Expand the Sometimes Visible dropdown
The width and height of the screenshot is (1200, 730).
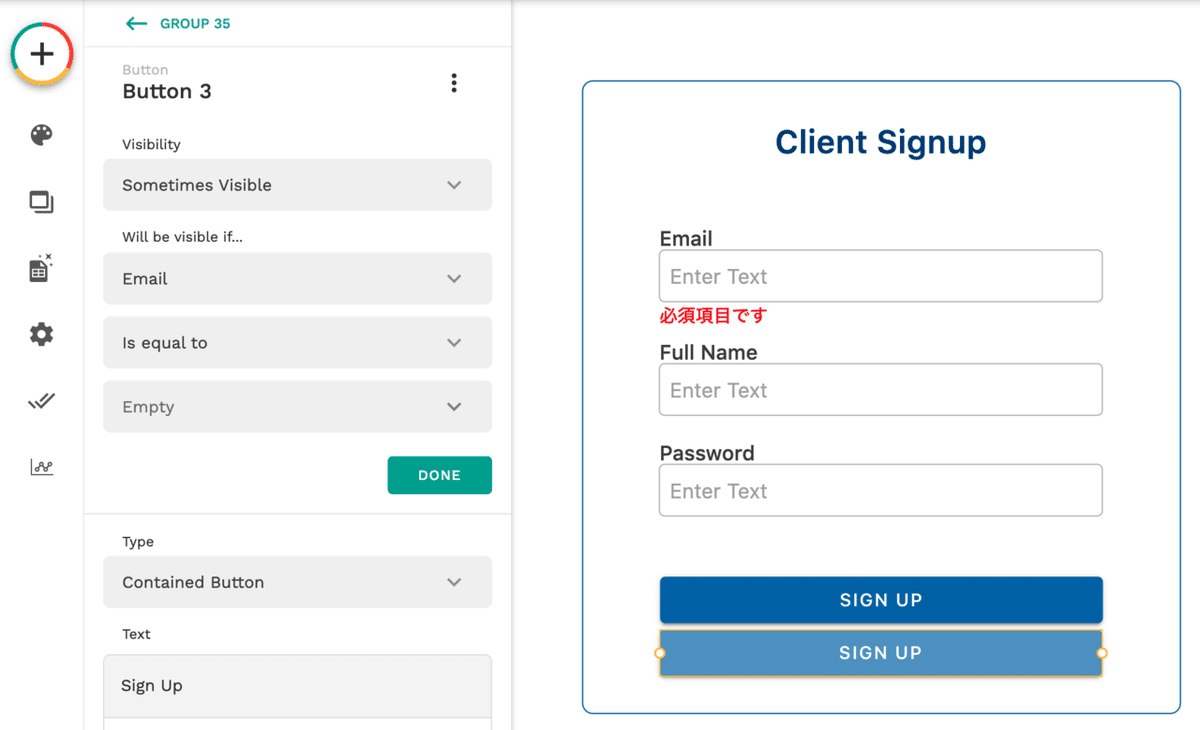tap(297, 185)
